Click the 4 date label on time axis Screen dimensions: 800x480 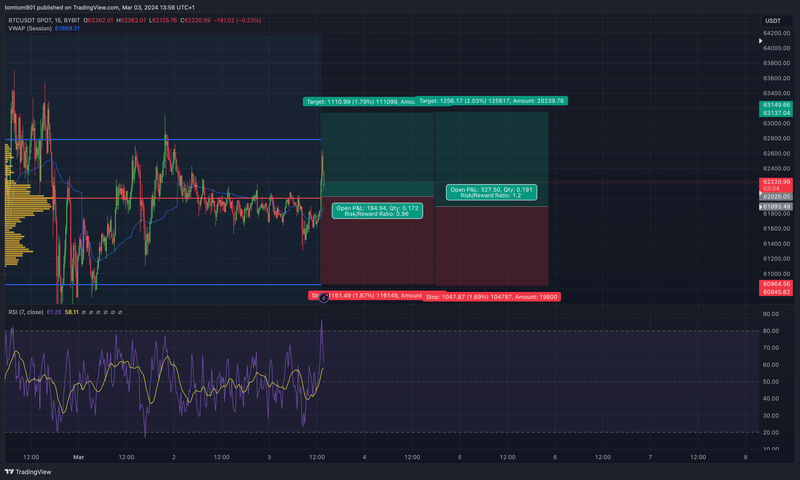[364, 457]
